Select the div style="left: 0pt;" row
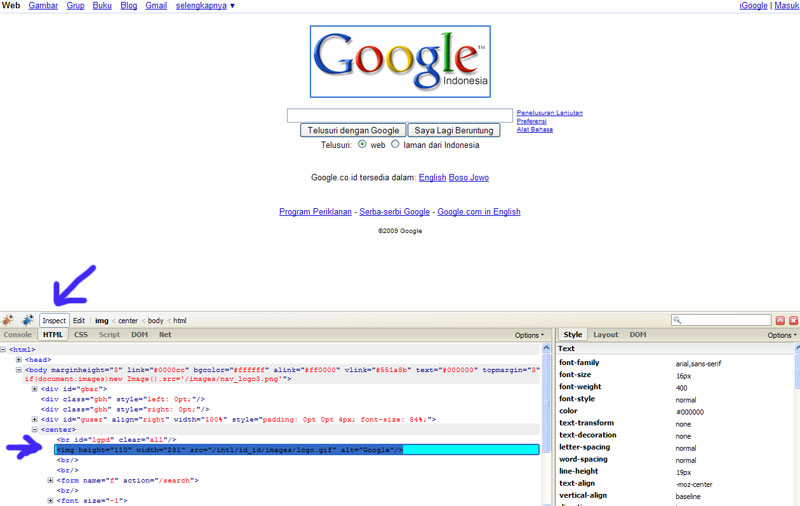The height and width of the screenshot is (506, 800). 123,399
